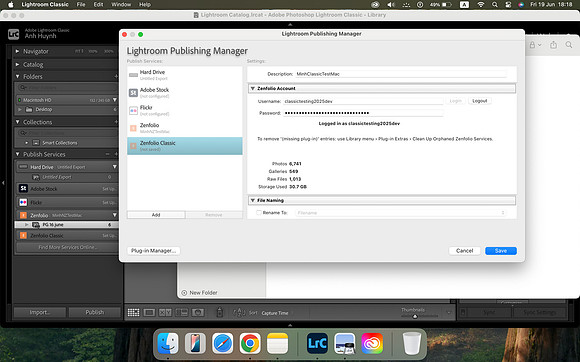Image resolution: width=580 pixels, height=362 pixels.
Task: Click the Publish button
Action: pos(95,312)
